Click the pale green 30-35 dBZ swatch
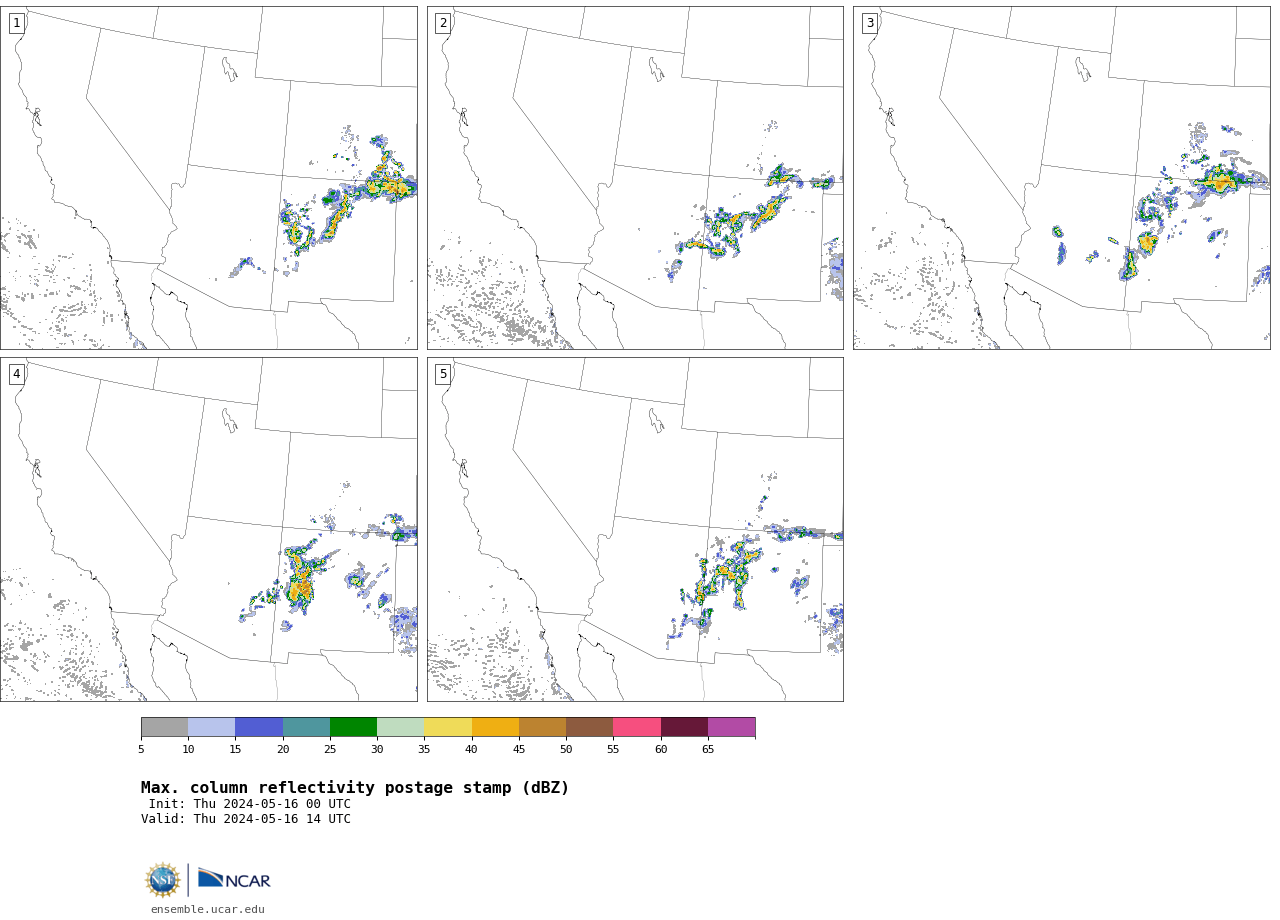 pyautogui.click(x=401, y=727)
